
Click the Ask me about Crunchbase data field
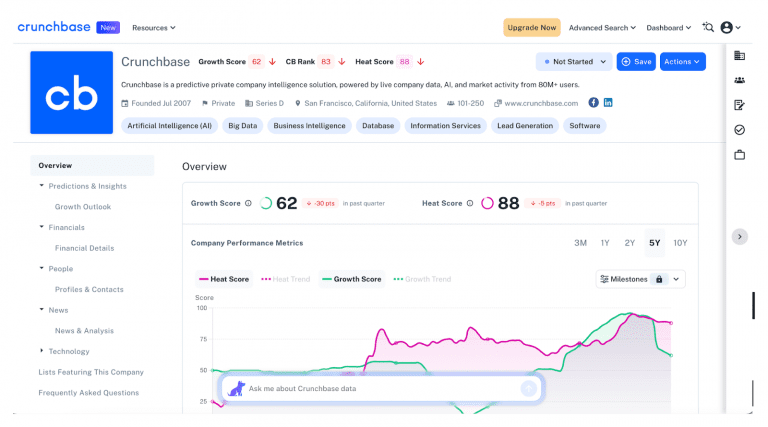point(382,388)
